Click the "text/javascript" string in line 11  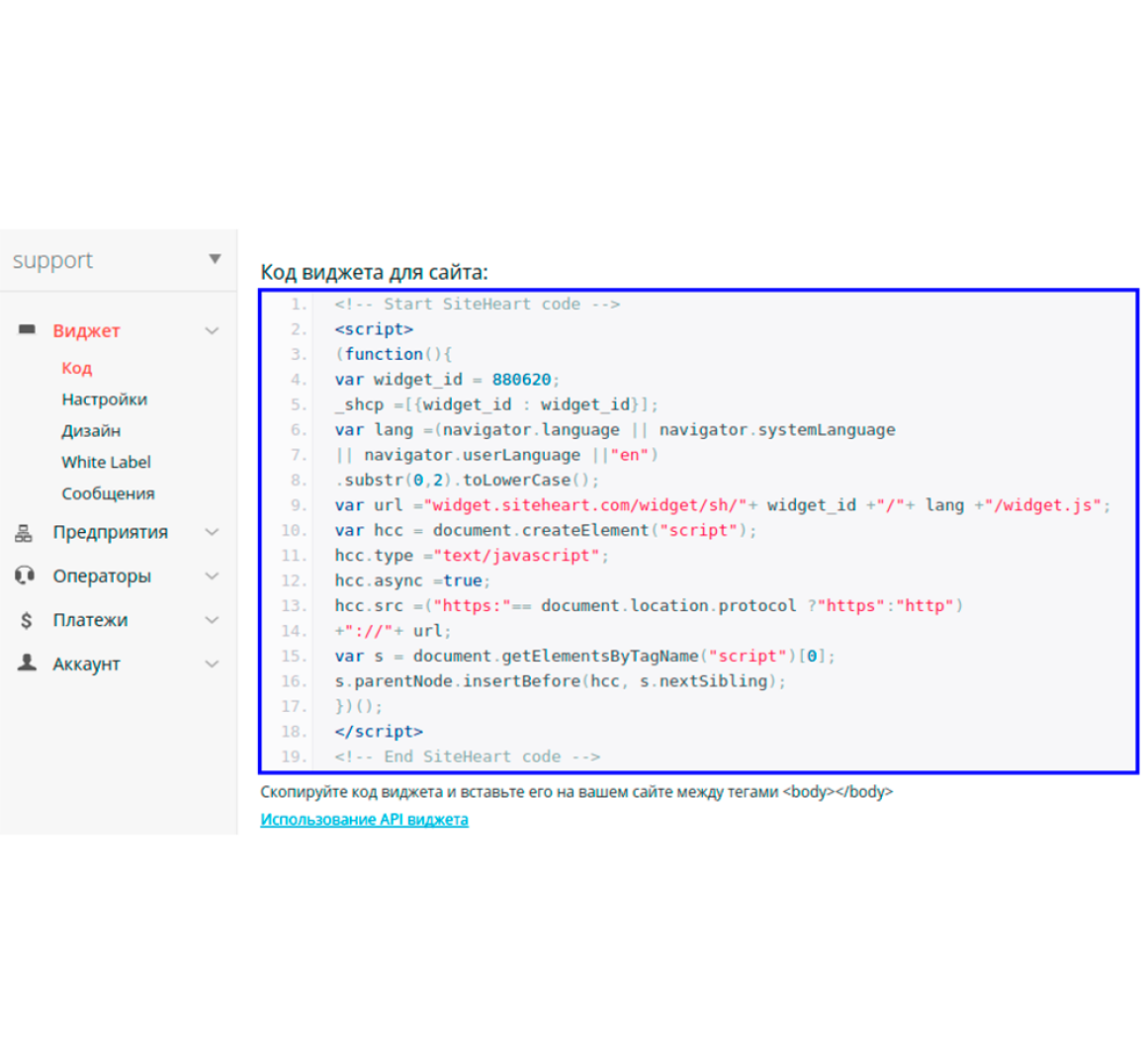(x=516, y=556)
